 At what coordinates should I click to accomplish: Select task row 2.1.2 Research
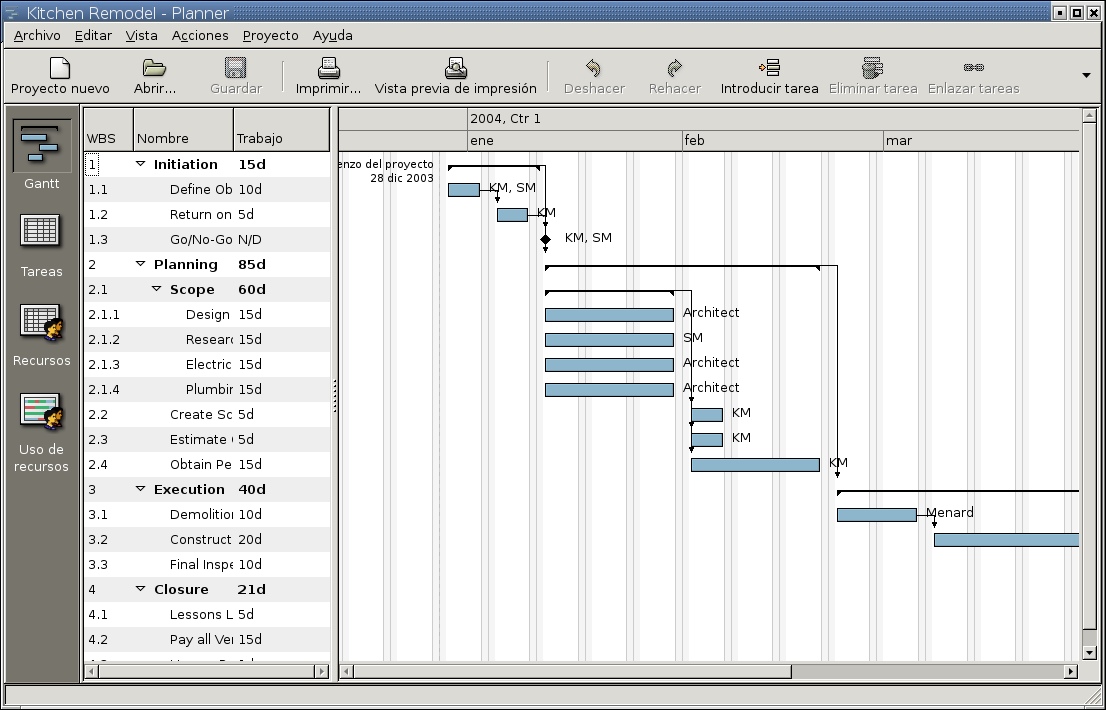(x=207, y=340)
